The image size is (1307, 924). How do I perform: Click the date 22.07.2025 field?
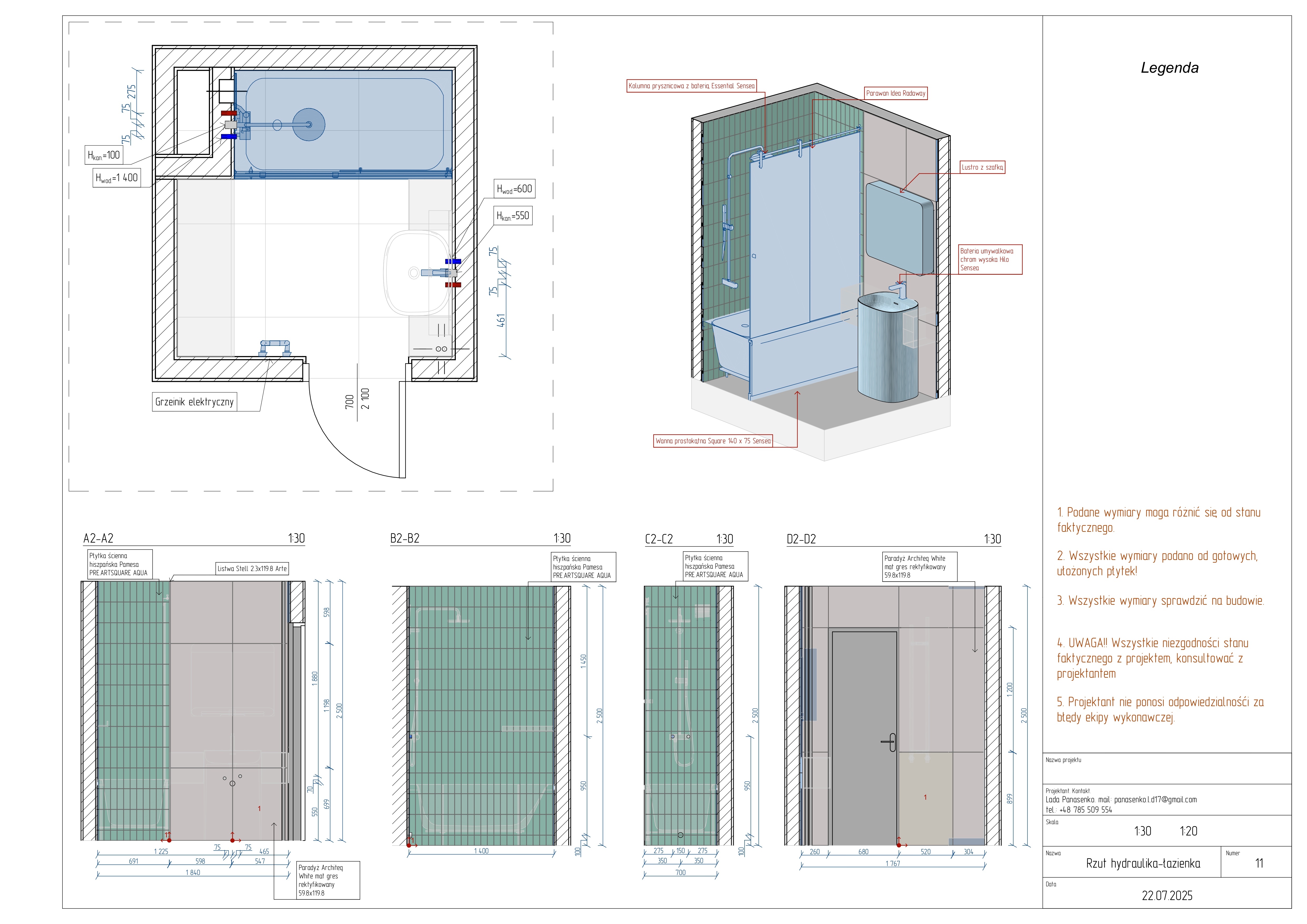point(1166,896)
